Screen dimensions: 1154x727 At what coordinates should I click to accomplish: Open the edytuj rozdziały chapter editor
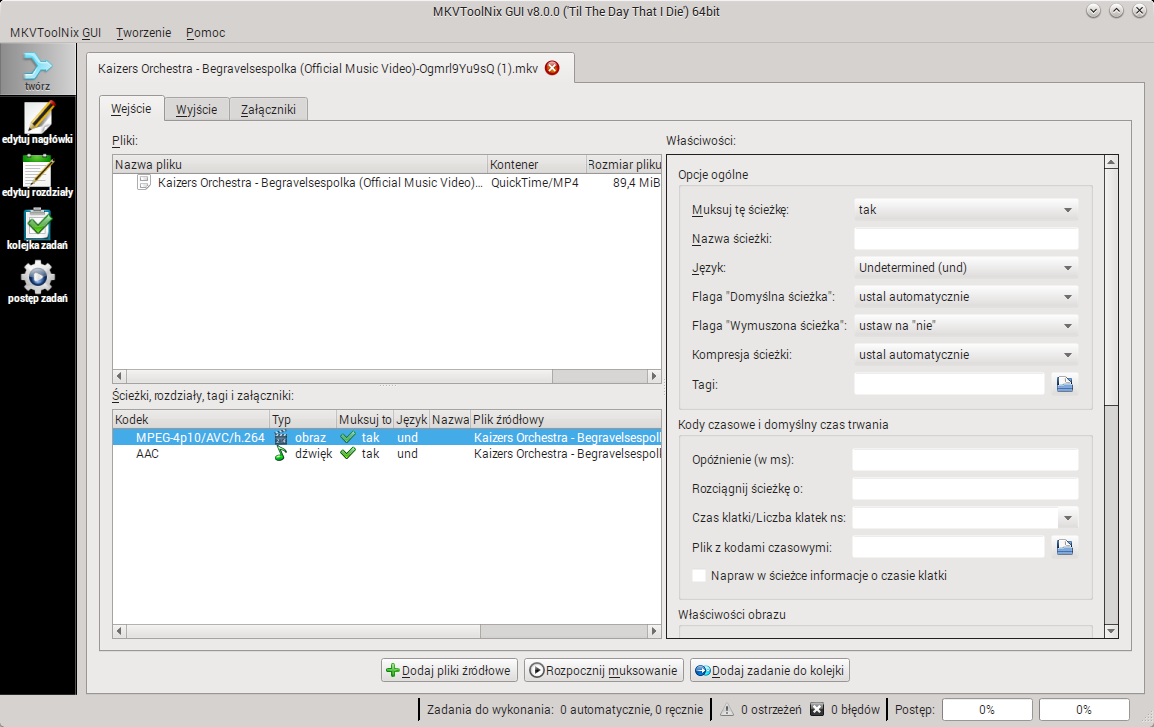(x=38, y=176)
